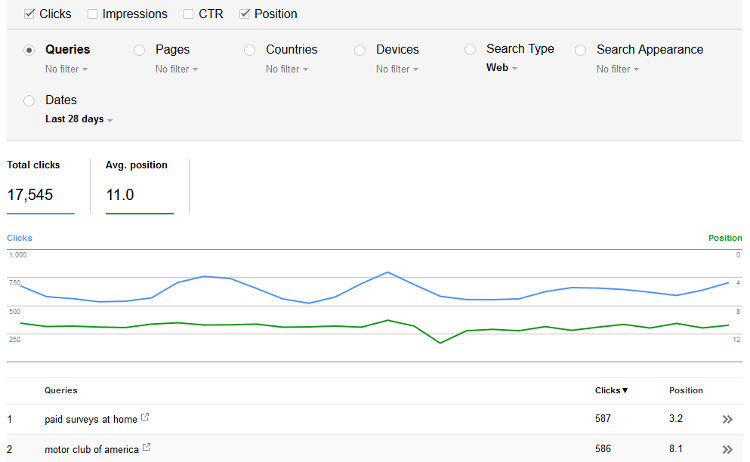Click double-arrow icon in 'paid surveys at home' row
Screen dimensions: 750x462
click(x=727, y=419)
